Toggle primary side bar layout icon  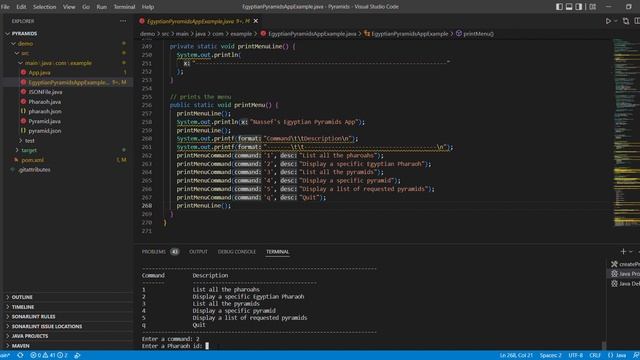[x=559, y=7]
